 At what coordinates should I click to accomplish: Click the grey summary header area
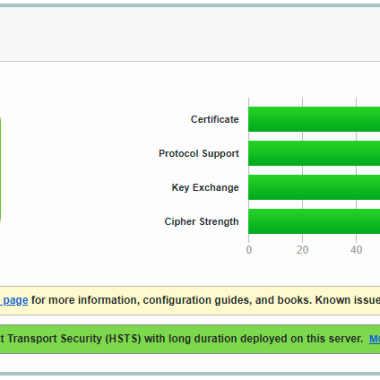click(190, 34)
